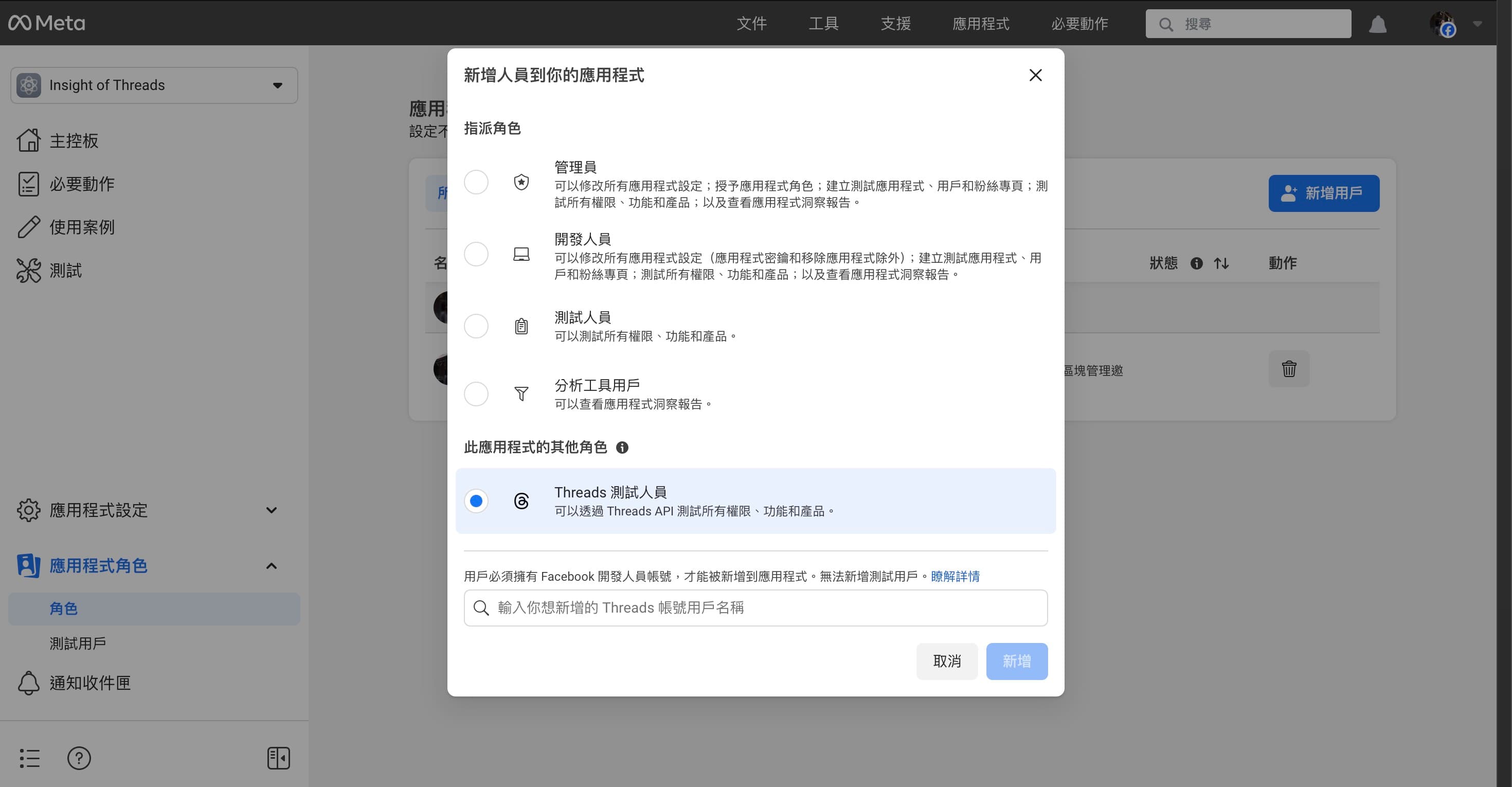
Task: Switch to the 文件 menu item
Action: tap(751, 24)
